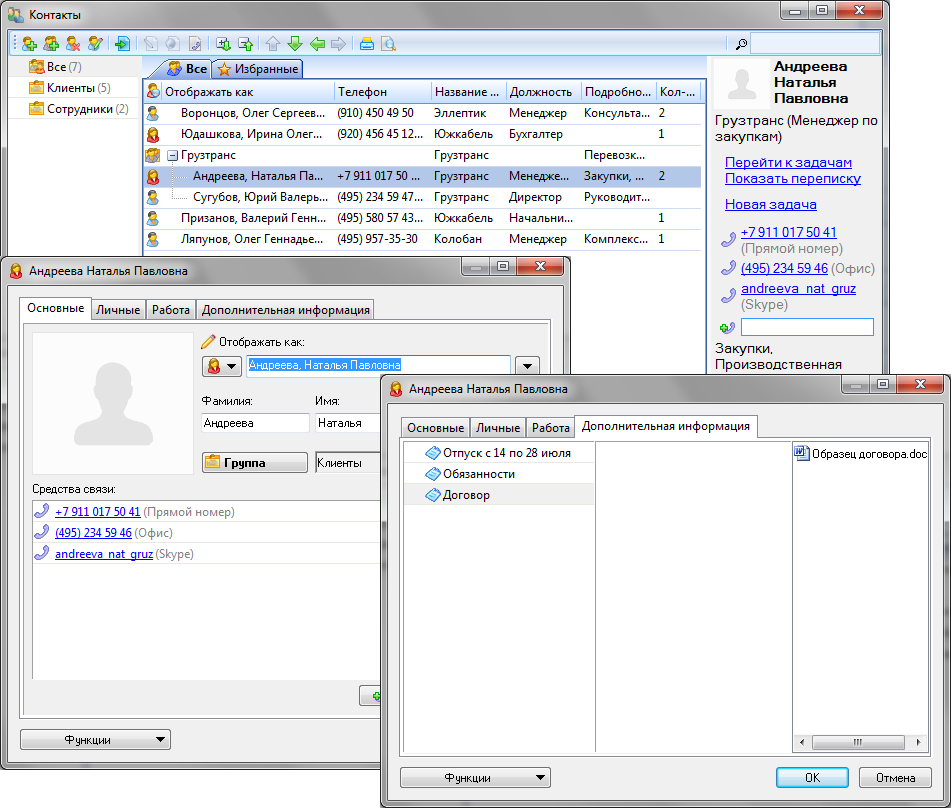Click horizontal scrollbar under attached files list
The height and width of the screenshot is (808, 951).
pyautogui.click(x=859, y=742)
